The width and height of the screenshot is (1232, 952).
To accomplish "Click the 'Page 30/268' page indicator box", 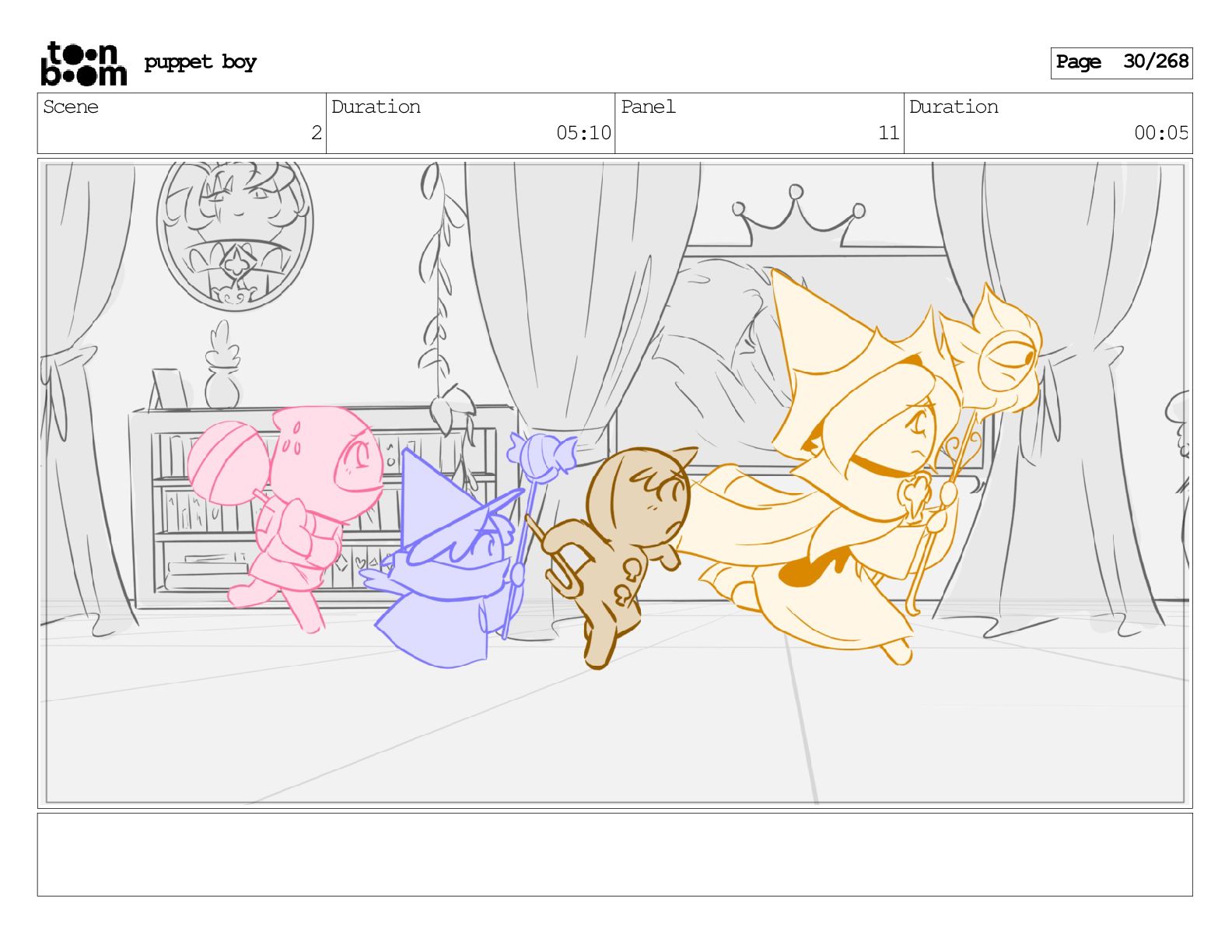I will click(1121, 63).
